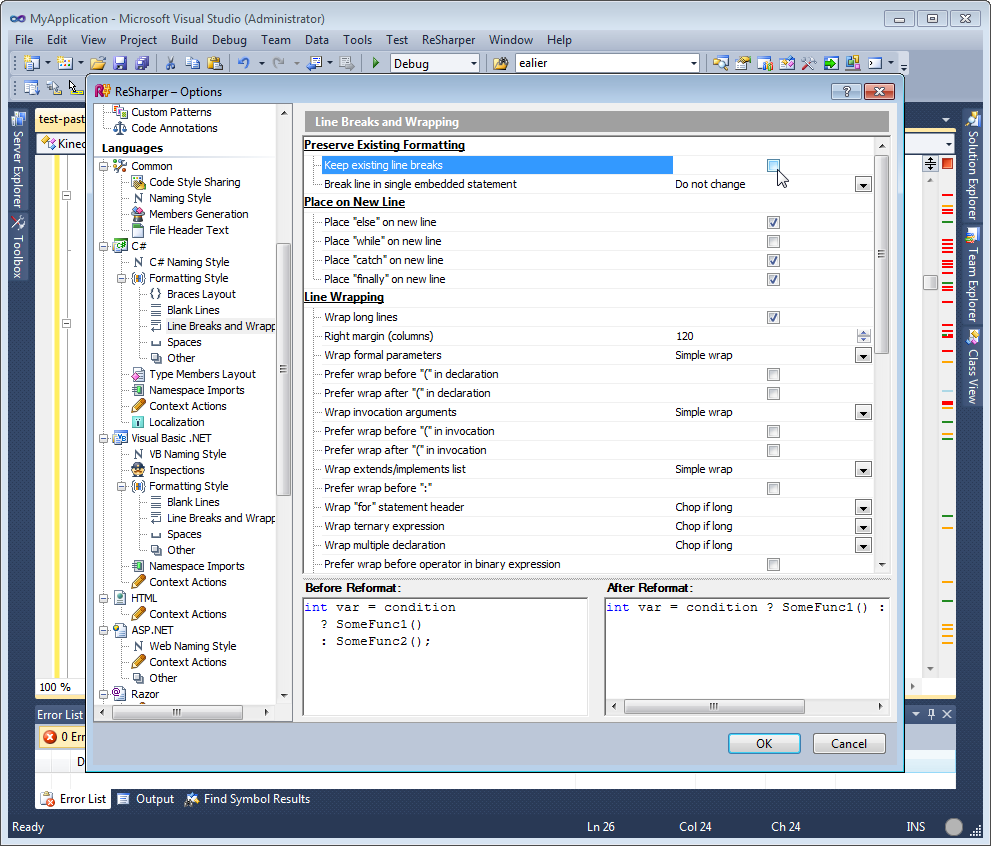Open the Debug configuration dropdown
Screen dimensions: 991x846
474,63
